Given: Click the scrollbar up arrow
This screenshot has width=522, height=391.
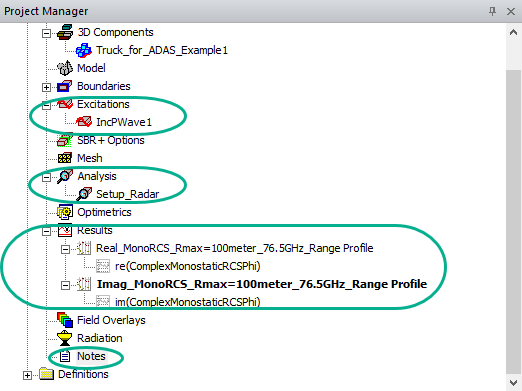Looking at the screenshot, I should pyautogui.click(x=514, y=33).
